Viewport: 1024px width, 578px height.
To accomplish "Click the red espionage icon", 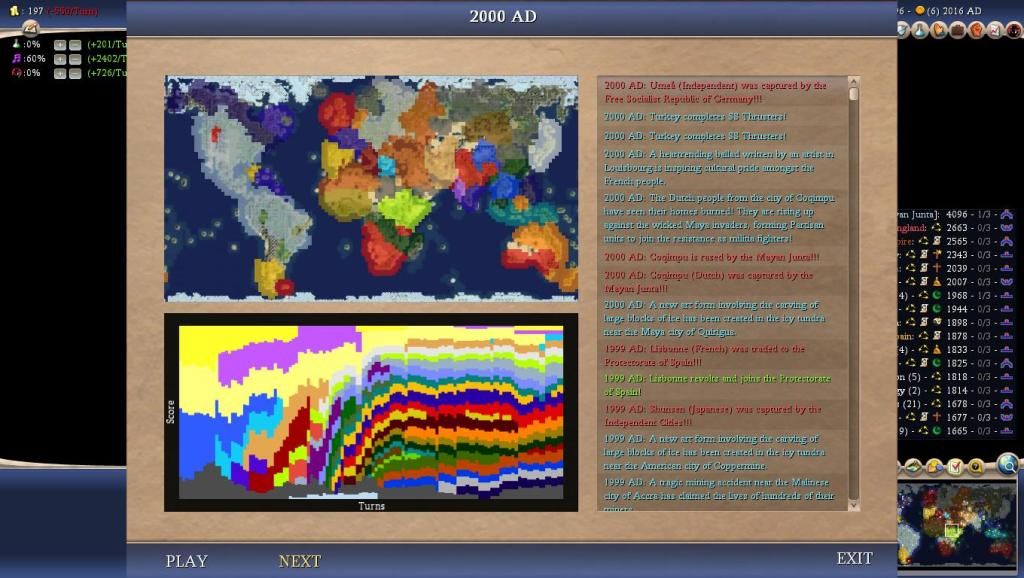I will pyautogui.click(x=16, y=72).
